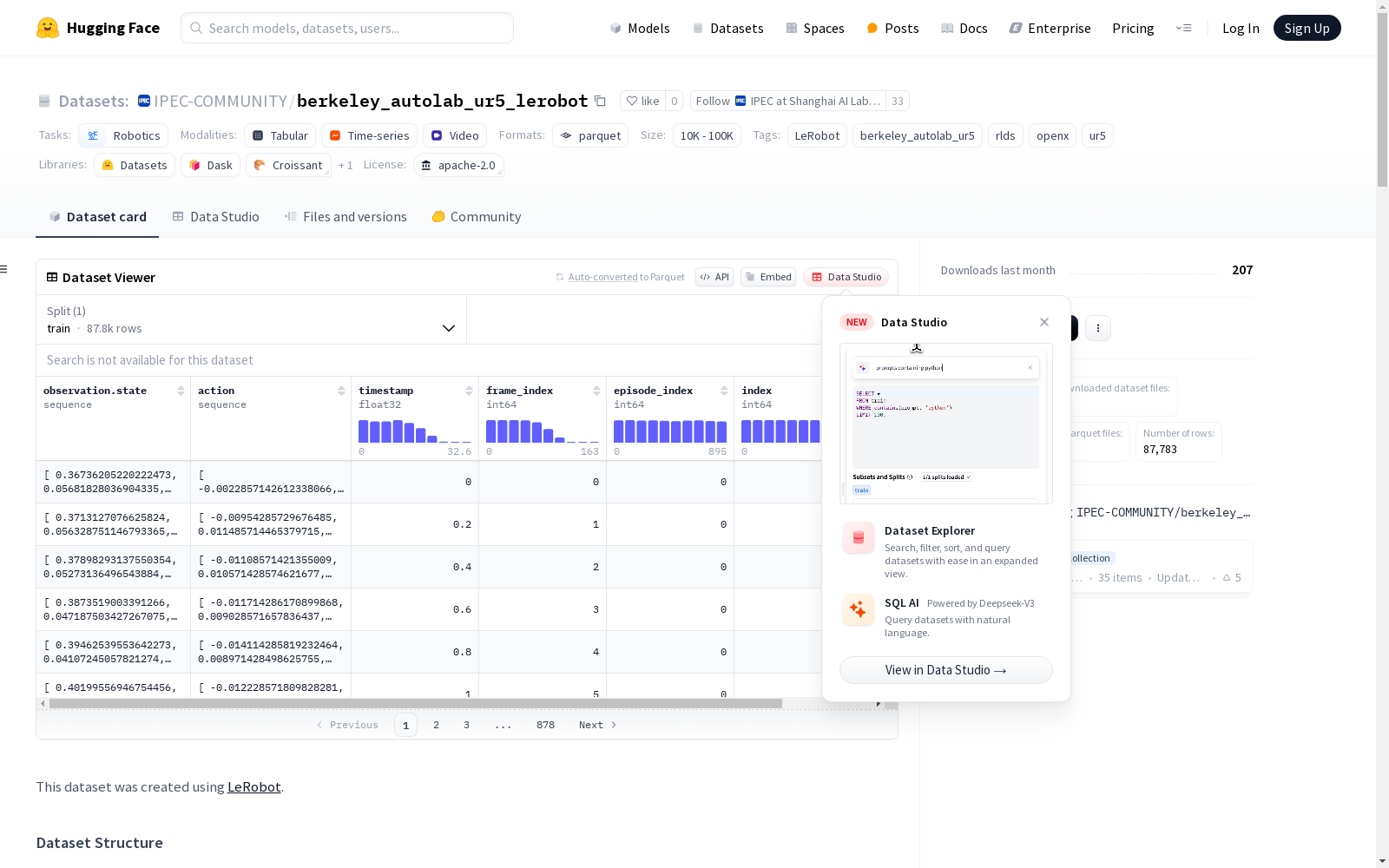Screen dimensions: 1389x868
Task: Switch to the Dataset card tab
Action: (x=97, y=217)
